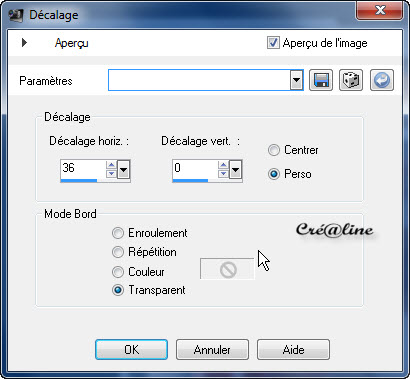Viewport: 410px width, 379px height.
Task: Decrease Décalage horiz. value with down arrow
Action: pos(111,173)
